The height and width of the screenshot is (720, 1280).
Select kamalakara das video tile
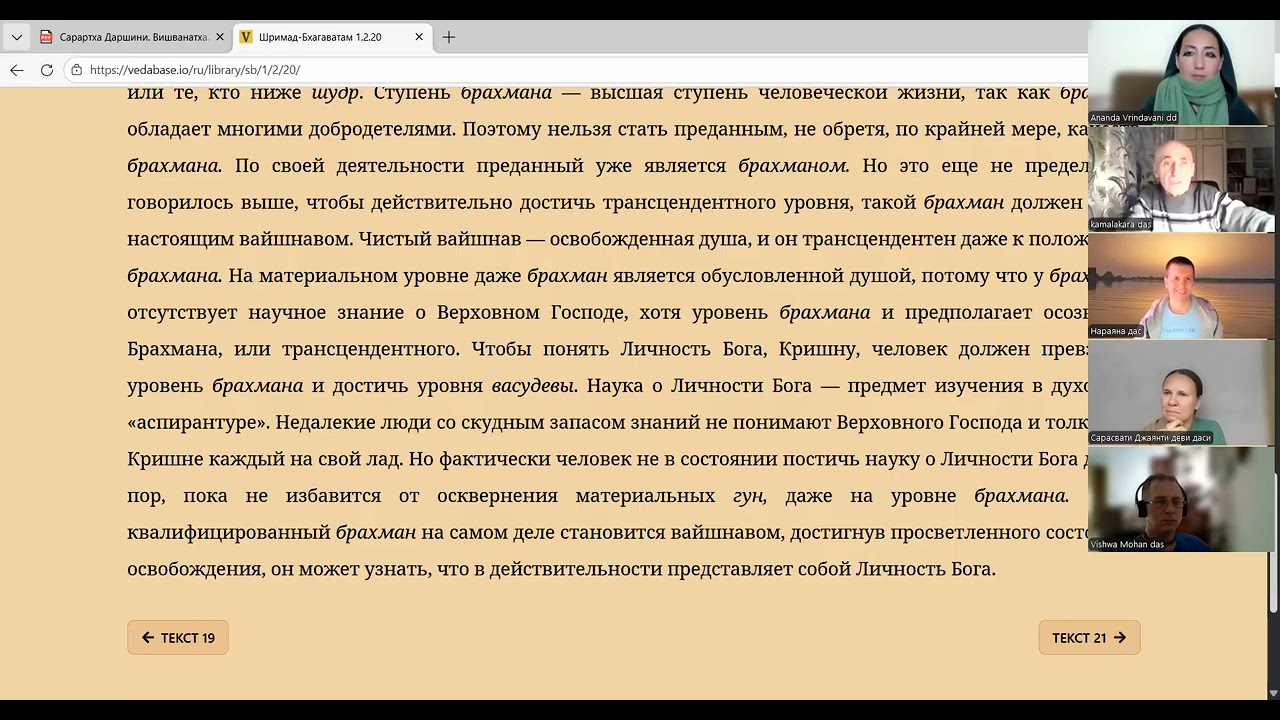tap(1181, 179)
